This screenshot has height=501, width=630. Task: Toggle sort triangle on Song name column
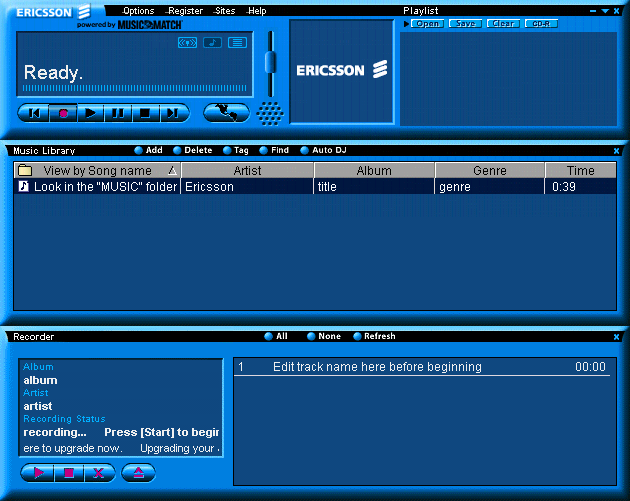click(x=172, y=171)
